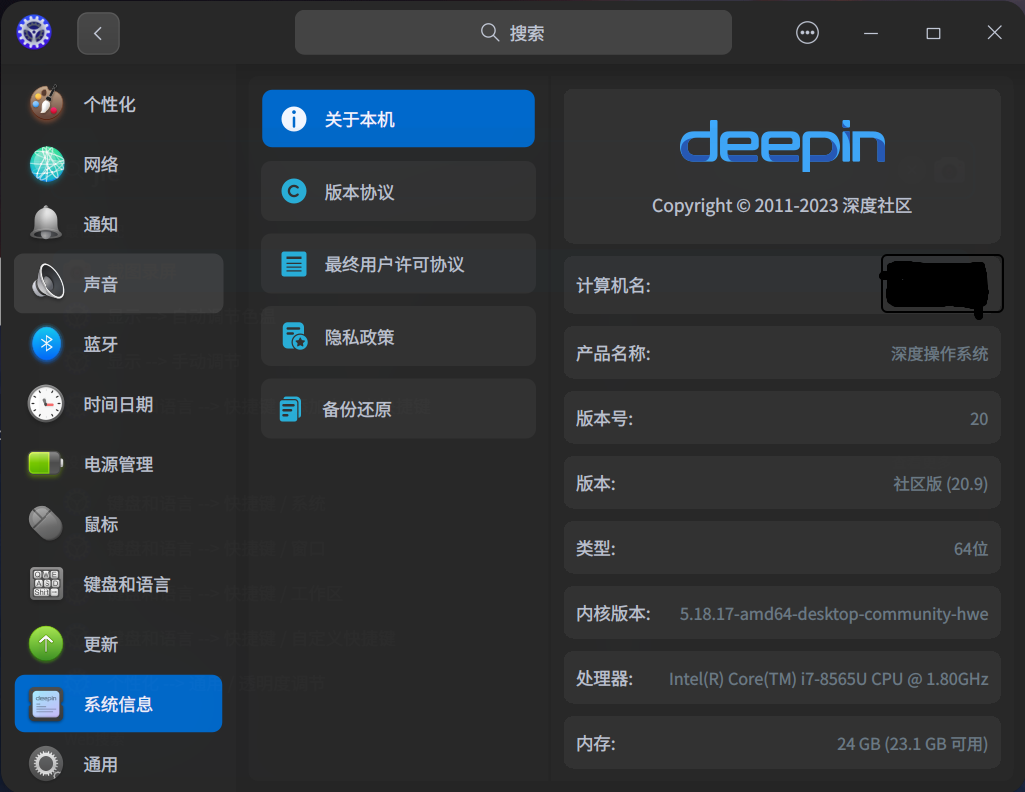Select the 声音 (Sound) settings icon

click(x=46, y=283)
